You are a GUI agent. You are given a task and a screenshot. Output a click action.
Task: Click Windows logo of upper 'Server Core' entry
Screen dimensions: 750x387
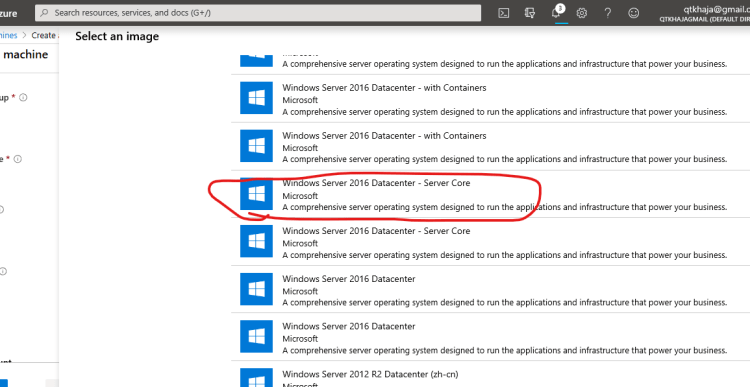click(256, 194)
